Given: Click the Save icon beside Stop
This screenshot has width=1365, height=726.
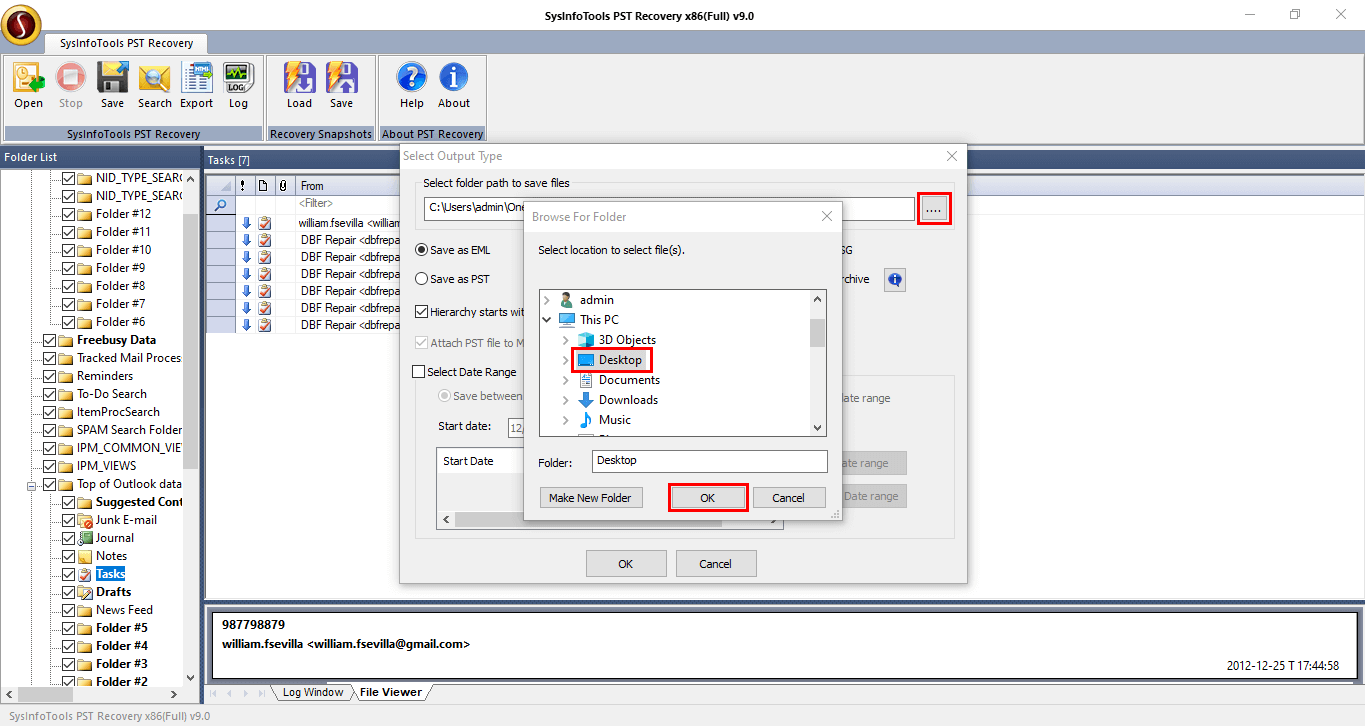Looking at the screenshot, I should tap(112, 86).
